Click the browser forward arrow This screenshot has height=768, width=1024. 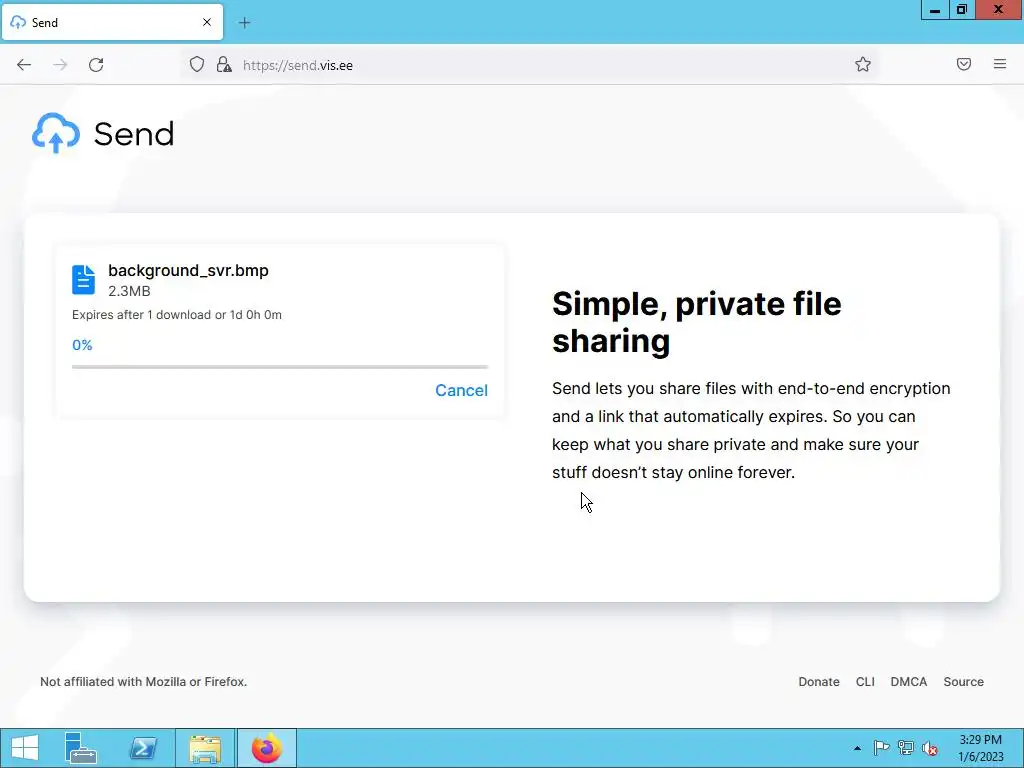pos(60,65)
